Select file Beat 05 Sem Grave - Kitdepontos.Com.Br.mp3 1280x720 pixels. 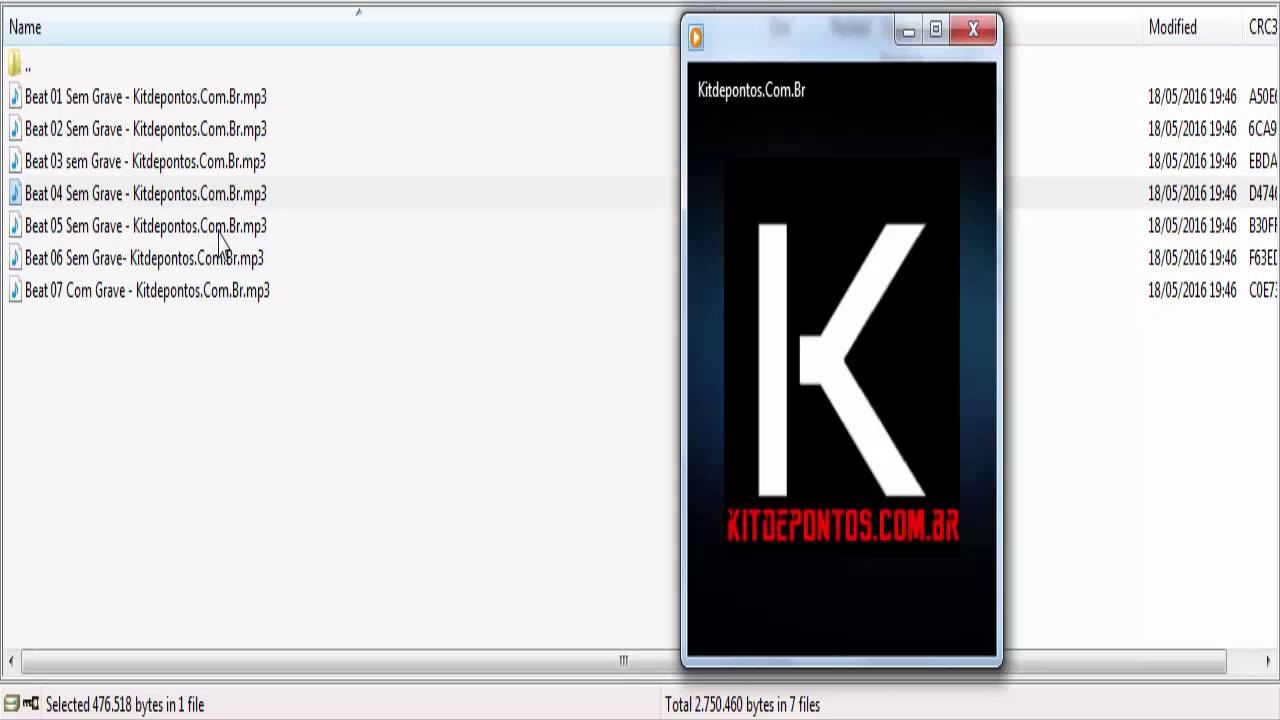pyautogui.click(x=146, y=226)
